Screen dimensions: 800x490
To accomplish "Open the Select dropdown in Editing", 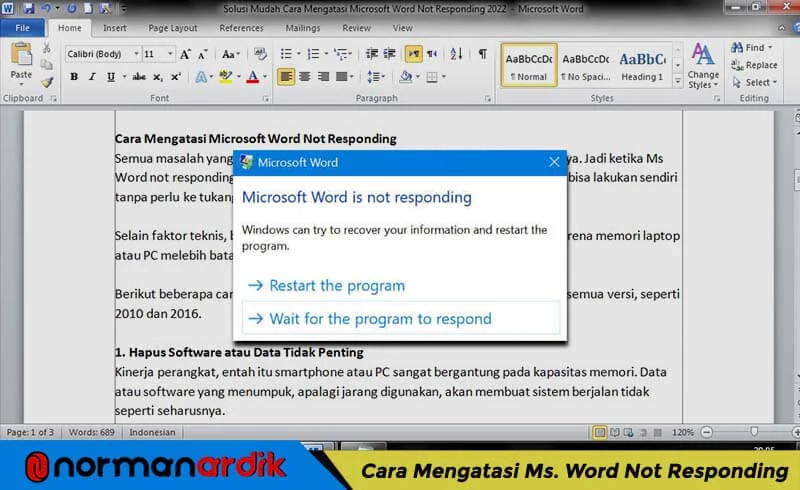I will pos(754,82).
